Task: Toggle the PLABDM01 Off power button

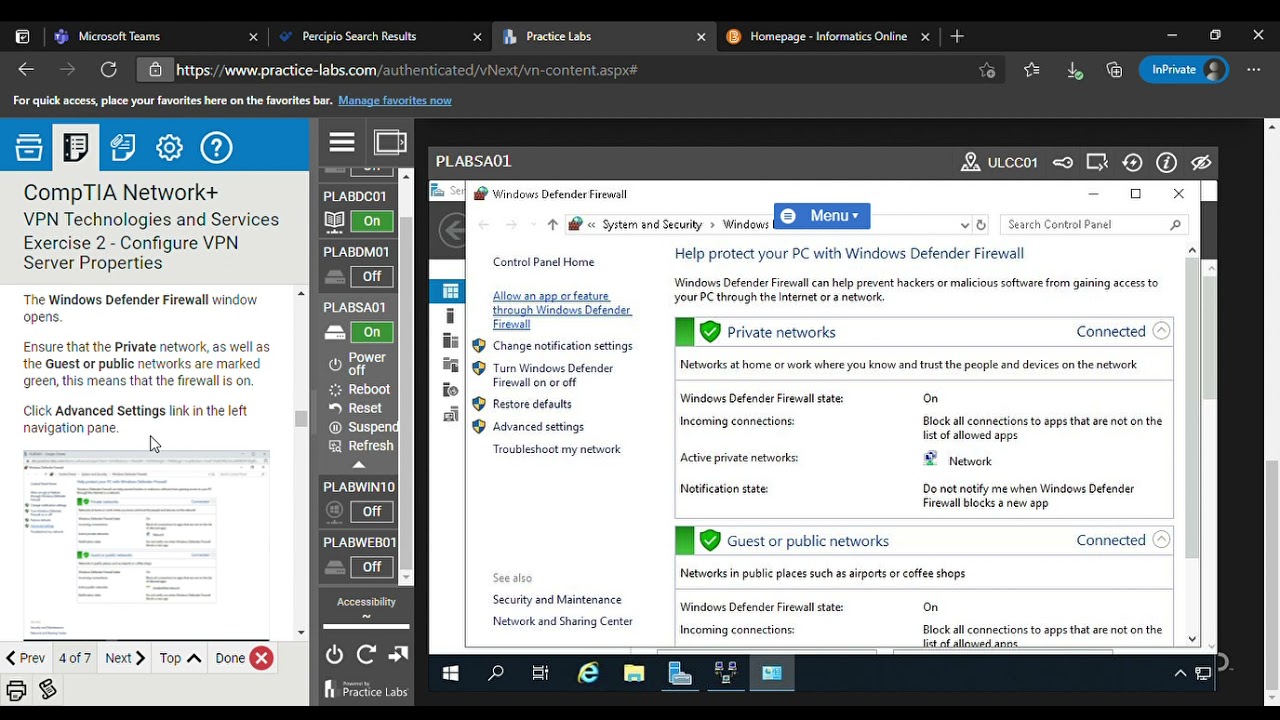Action: tap(372, 276)
